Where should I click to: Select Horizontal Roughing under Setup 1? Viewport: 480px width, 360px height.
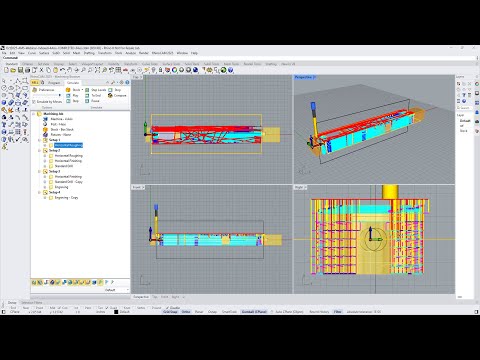[x=68, y=145]
